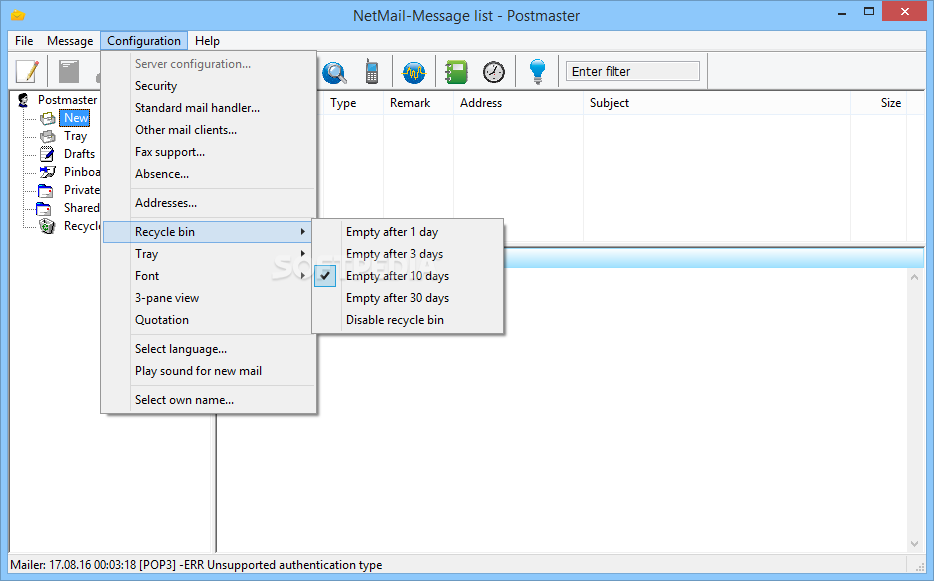This screenshot has height=581, width=934.
Task: Select the Drafts folder in tree
Action: point(79,154)
